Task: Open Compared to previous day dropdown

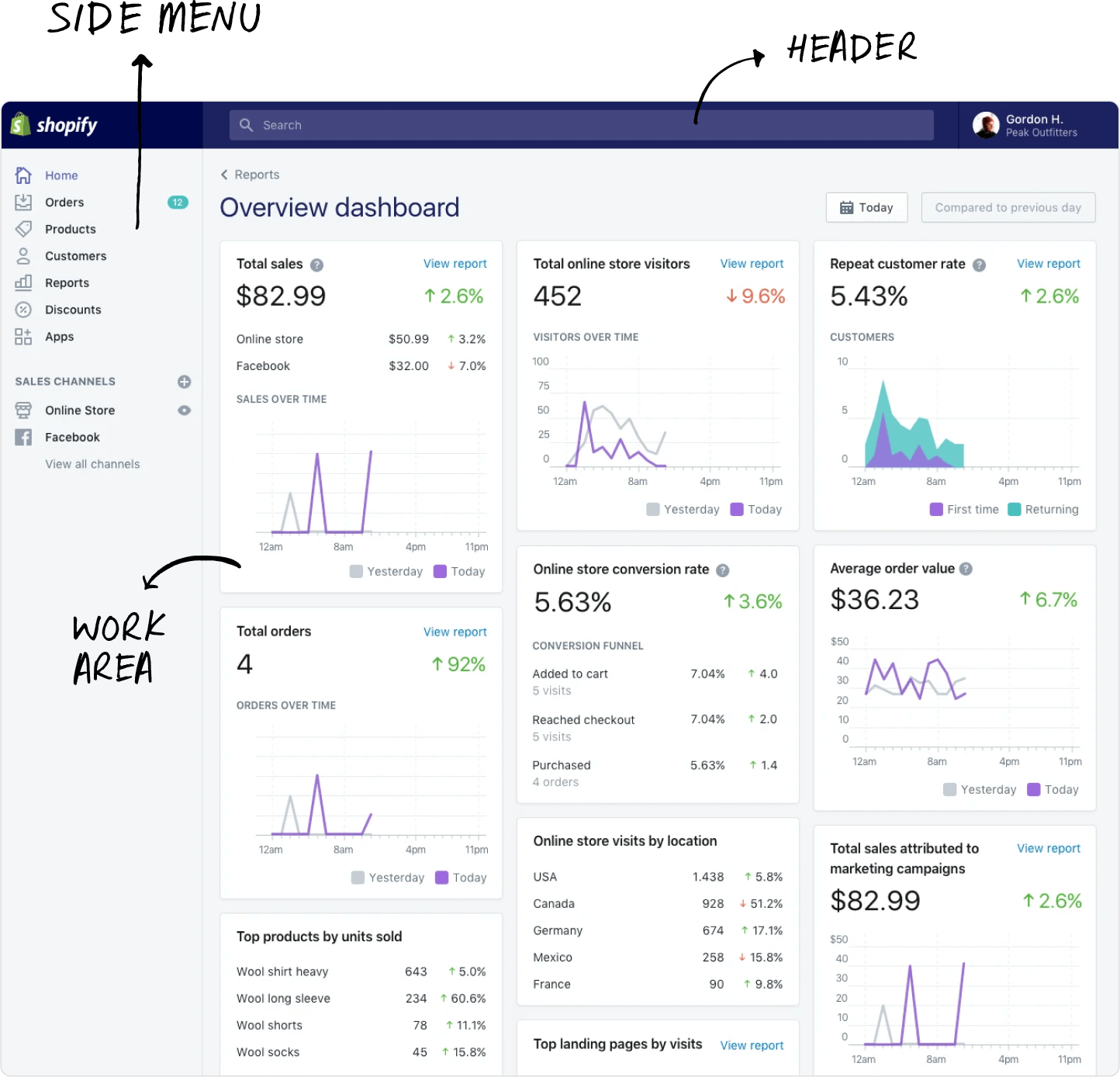Action: 1008,207
